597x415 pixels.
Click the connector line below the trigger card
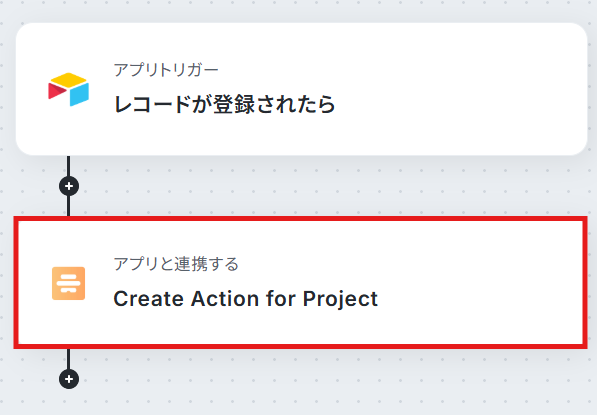[69, 166]
